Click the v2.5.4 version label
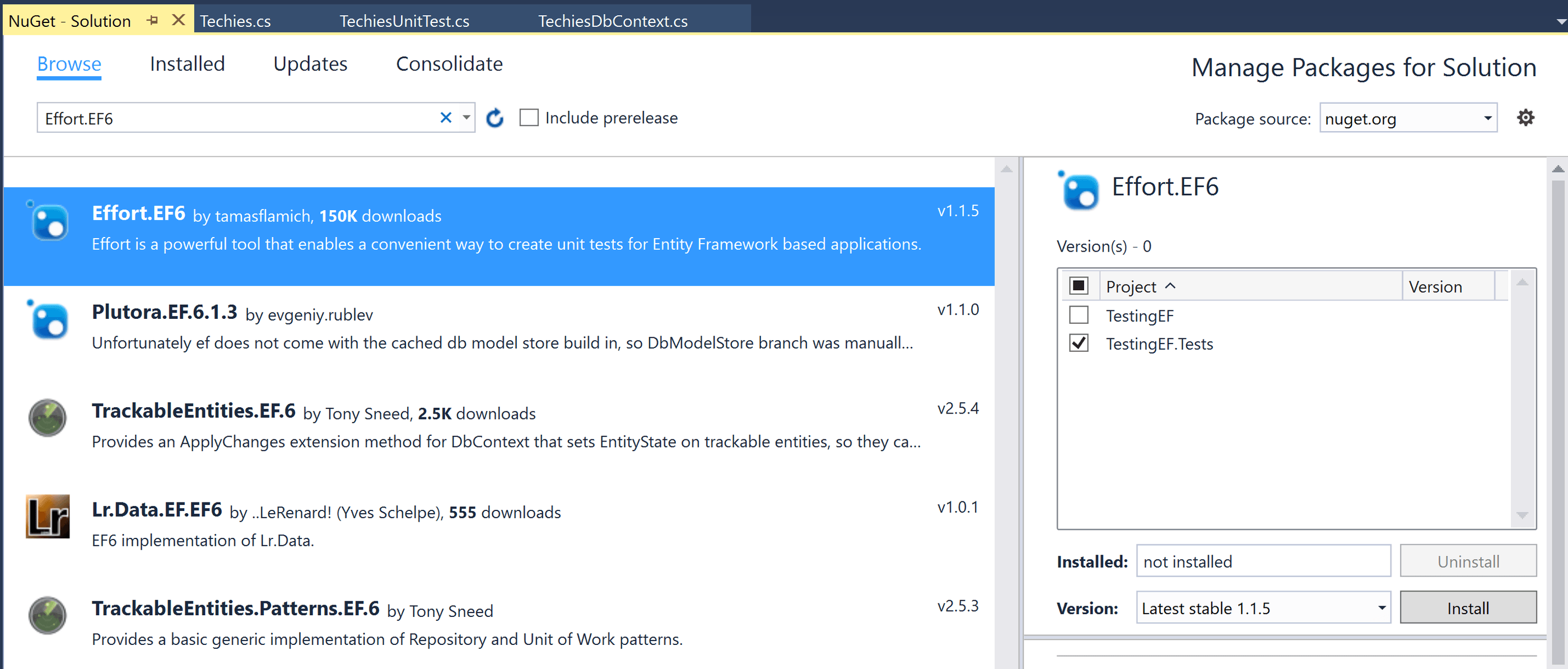 tap(958, 408)
